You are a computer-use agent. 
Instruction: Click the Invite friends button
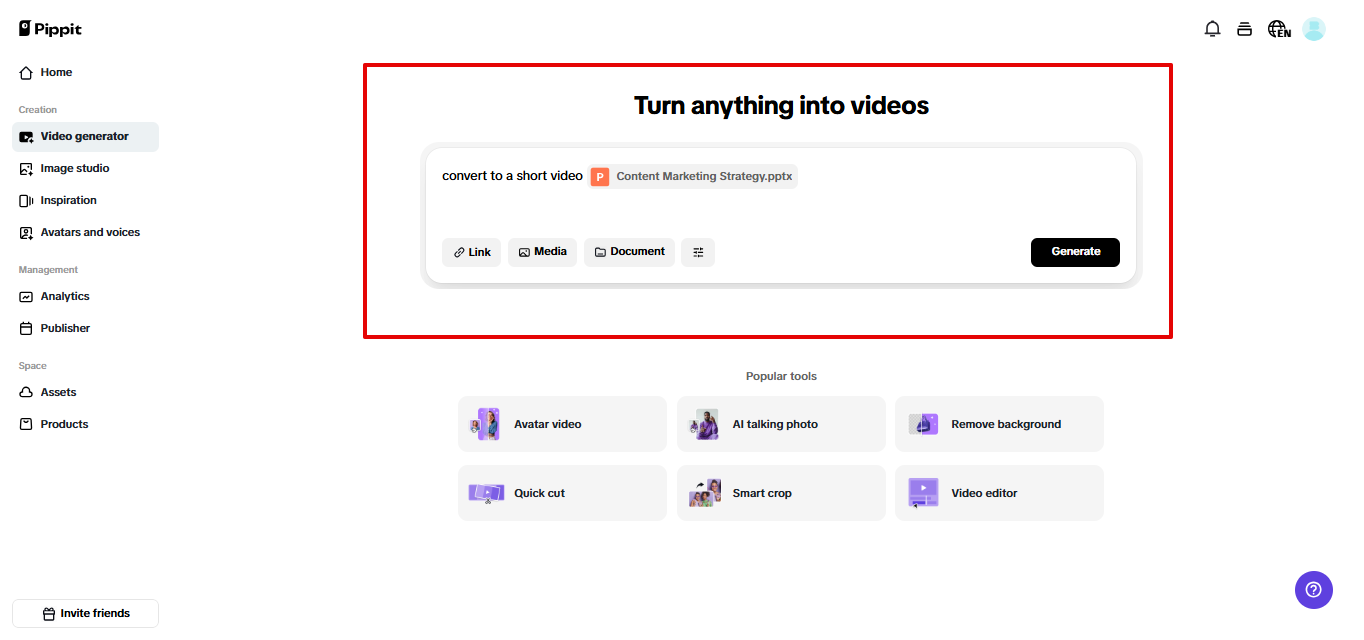coord(85,613)
